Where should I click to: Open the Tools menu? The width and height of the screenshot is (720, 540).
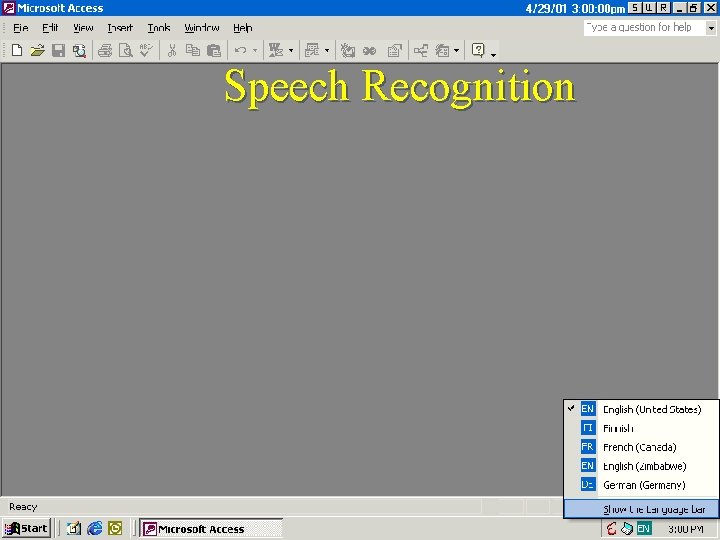click(159, 28)
